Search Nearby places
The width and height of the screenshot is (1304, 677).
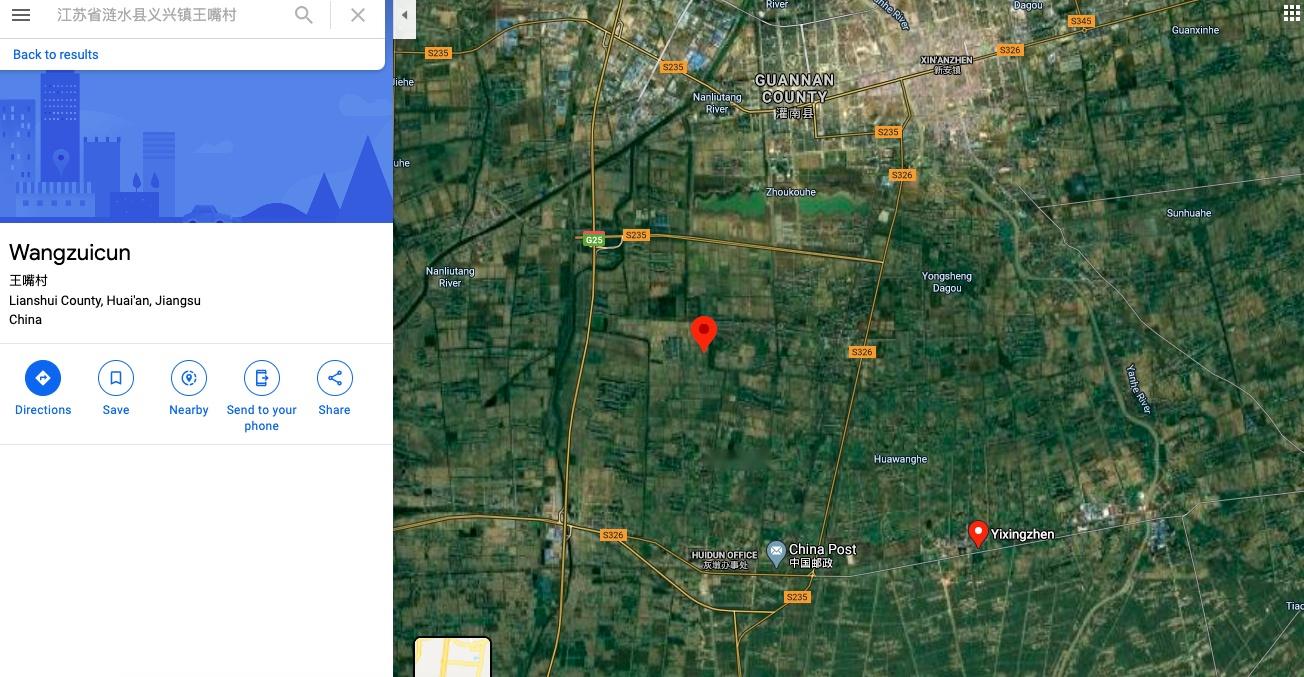189,388
